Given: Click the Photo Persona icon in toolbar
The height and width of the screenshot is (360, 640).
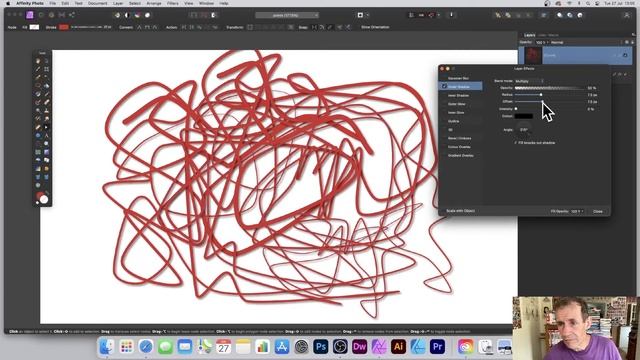Looking at the screenshot, I should (x=30, y=15).
